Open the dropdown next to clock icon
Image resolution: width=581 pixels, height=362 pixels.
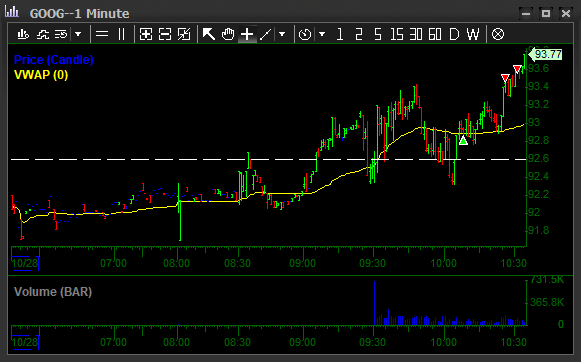322,34
